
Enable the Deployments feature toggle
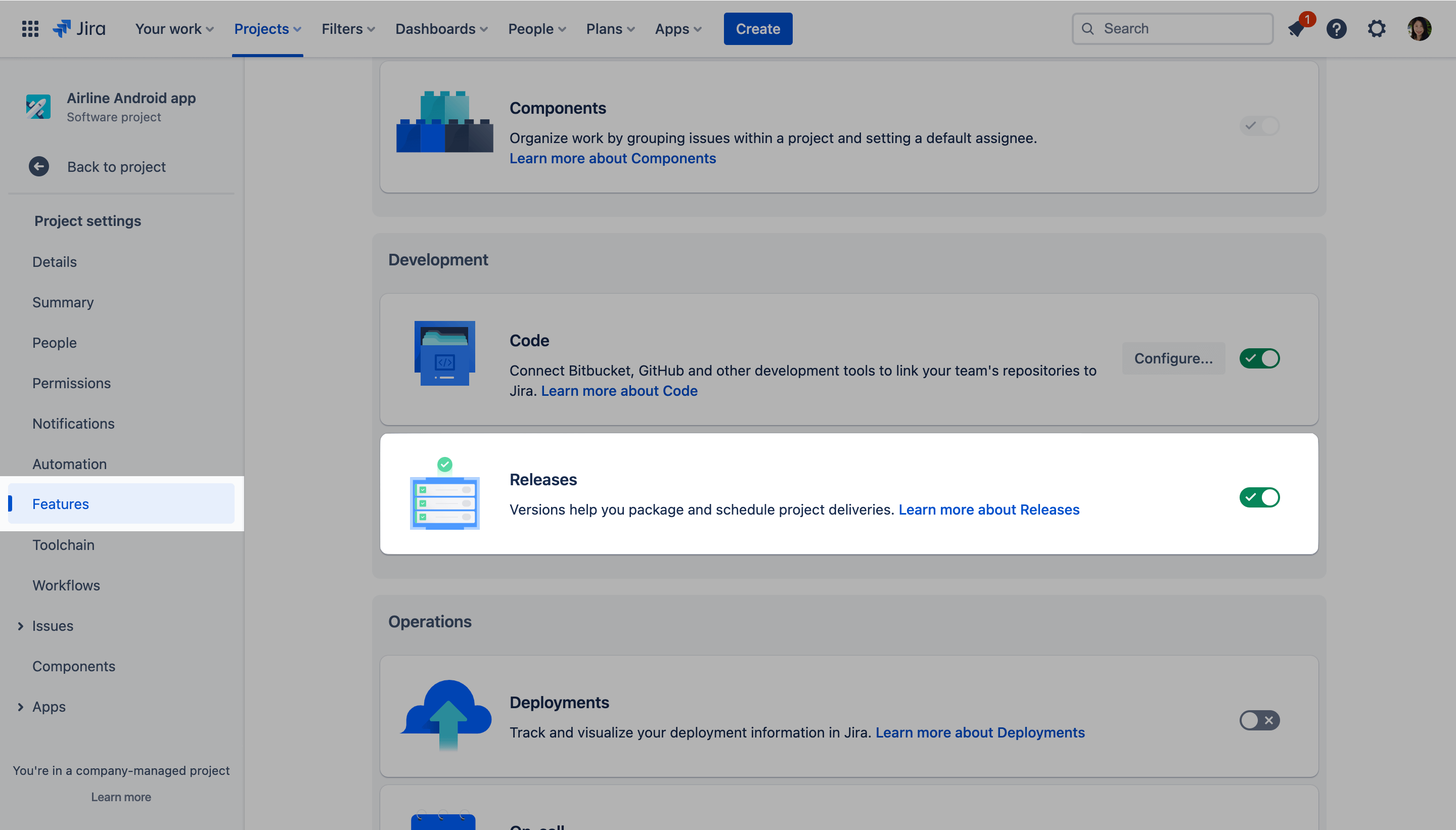1259,720
